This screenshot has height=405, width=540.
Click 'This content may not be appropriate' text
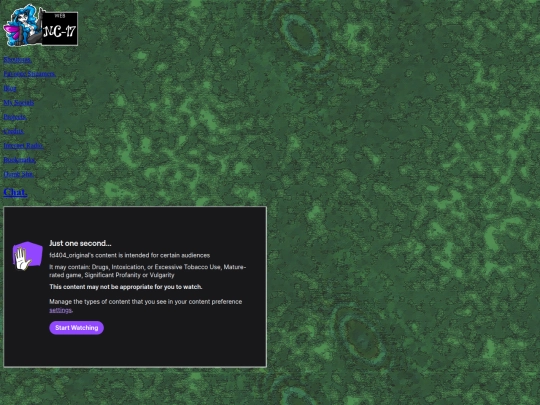click(x=126, y=287)
